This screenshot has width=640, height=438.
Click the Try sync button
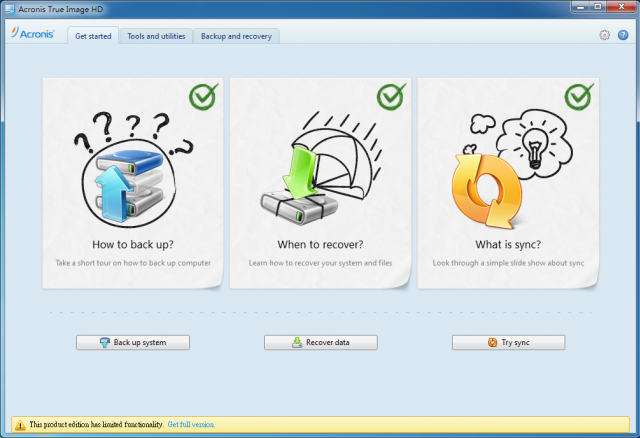tap(509, 342)
